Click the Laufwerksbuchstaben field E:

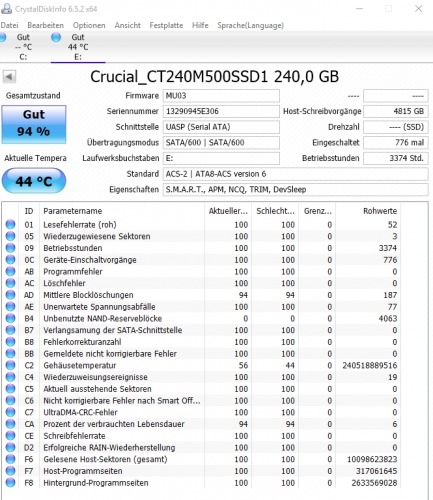pos(221,158)
